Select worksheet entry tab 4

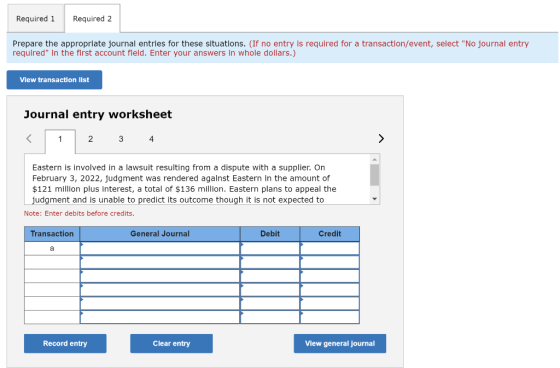[151, 139]
